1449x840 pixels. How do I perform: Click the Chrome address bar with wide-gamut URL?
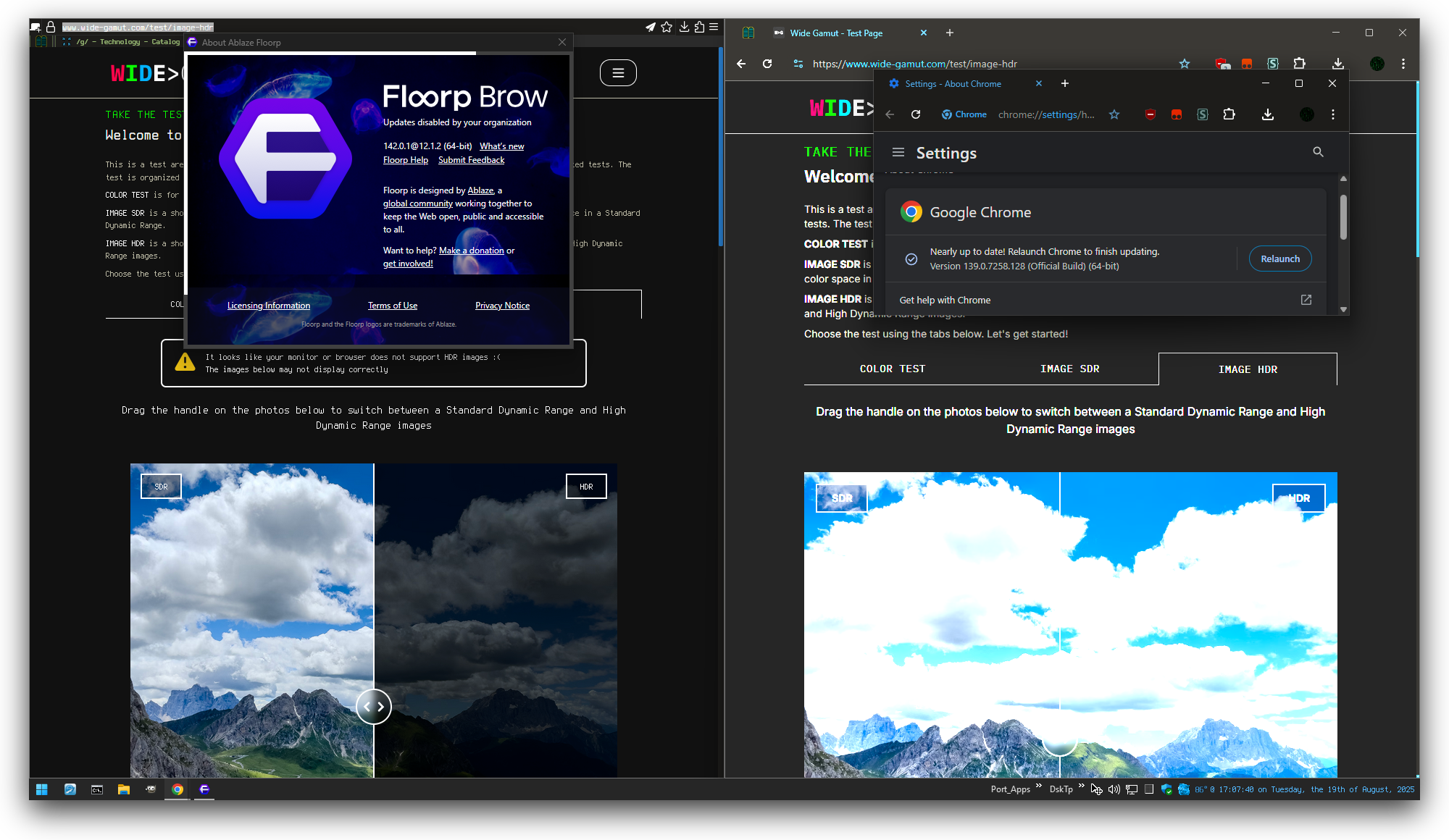[x=914, y=64]
